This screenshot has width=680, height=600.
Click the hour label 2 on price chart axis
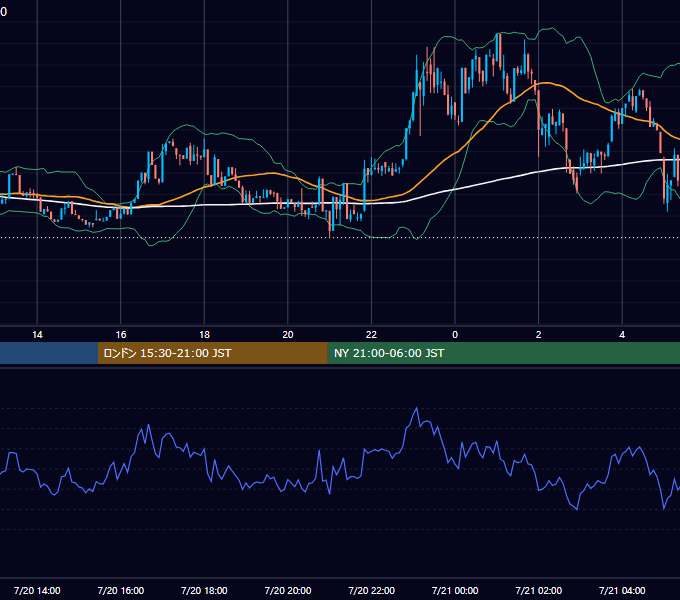(x=539, y=335)
